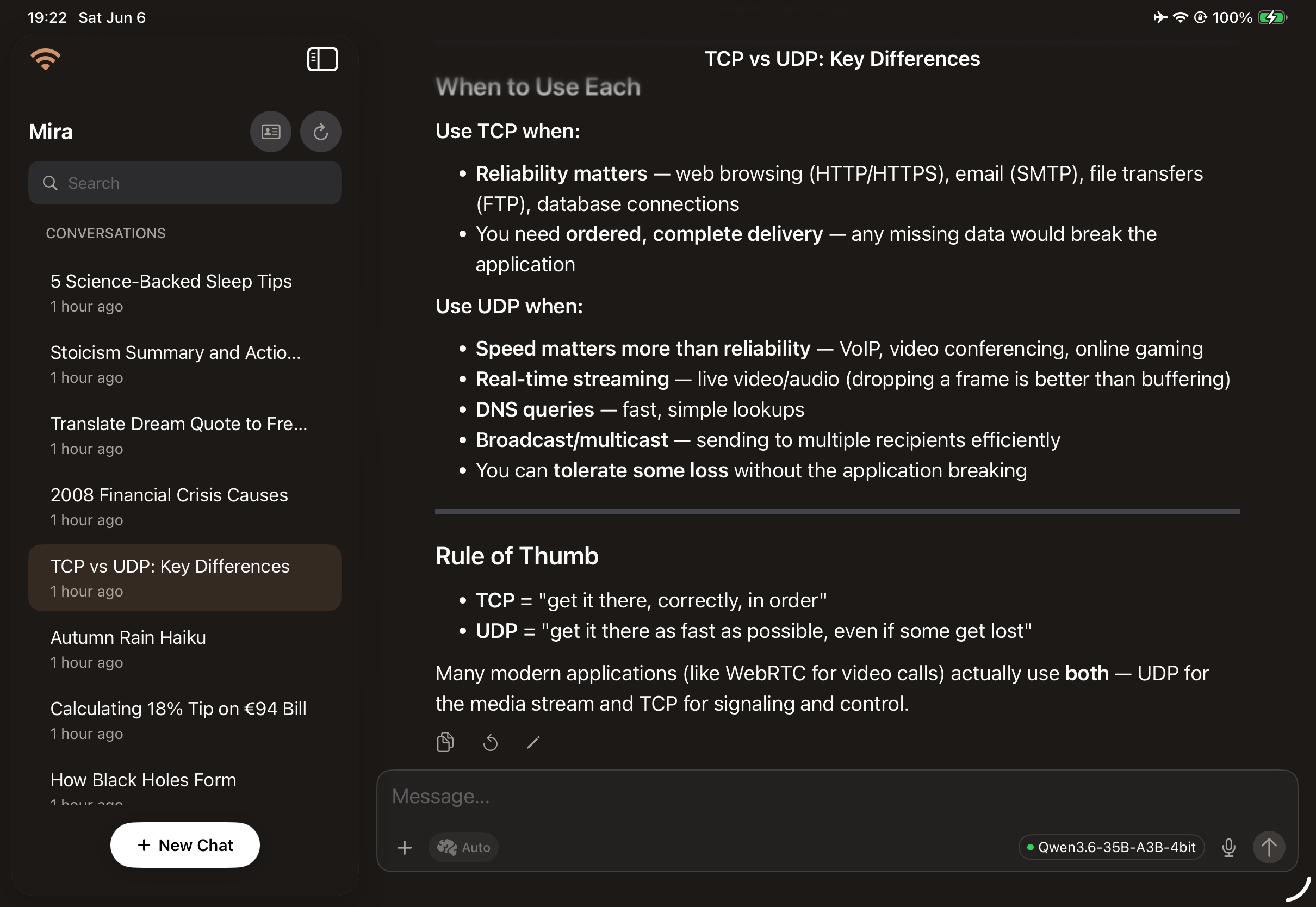
Task: Click the Rule of Thumb heading
Action: (x=517, y=556)
